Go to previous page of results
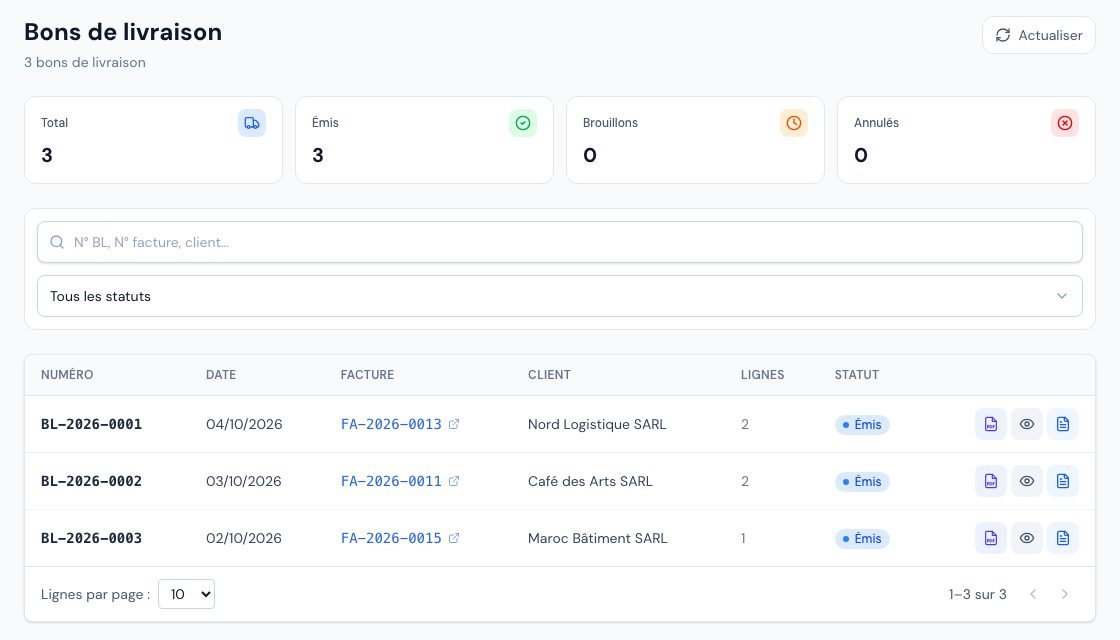1120x640 pixels. (1033, 594)
